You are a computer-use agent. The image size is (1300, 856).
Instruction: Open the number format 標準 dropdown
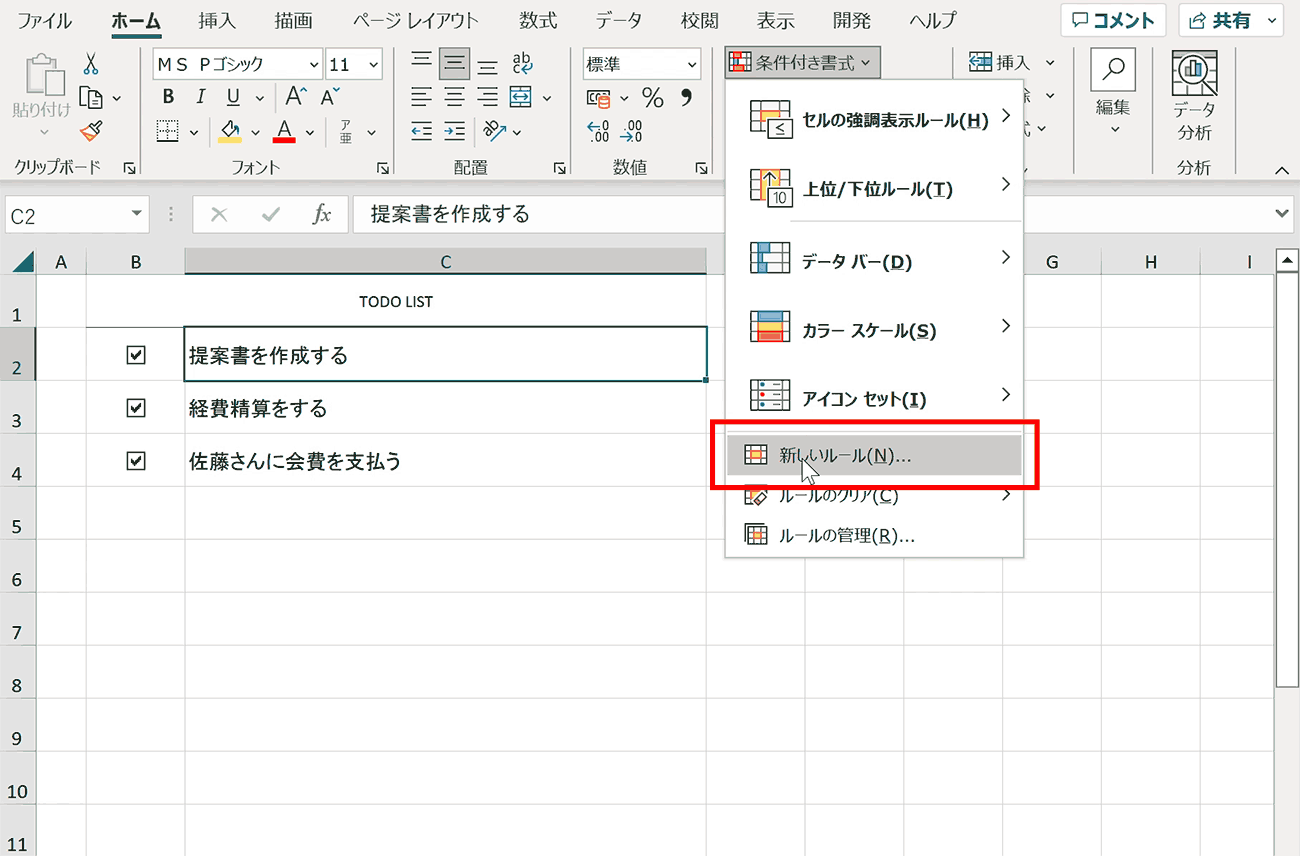point(692,65)
